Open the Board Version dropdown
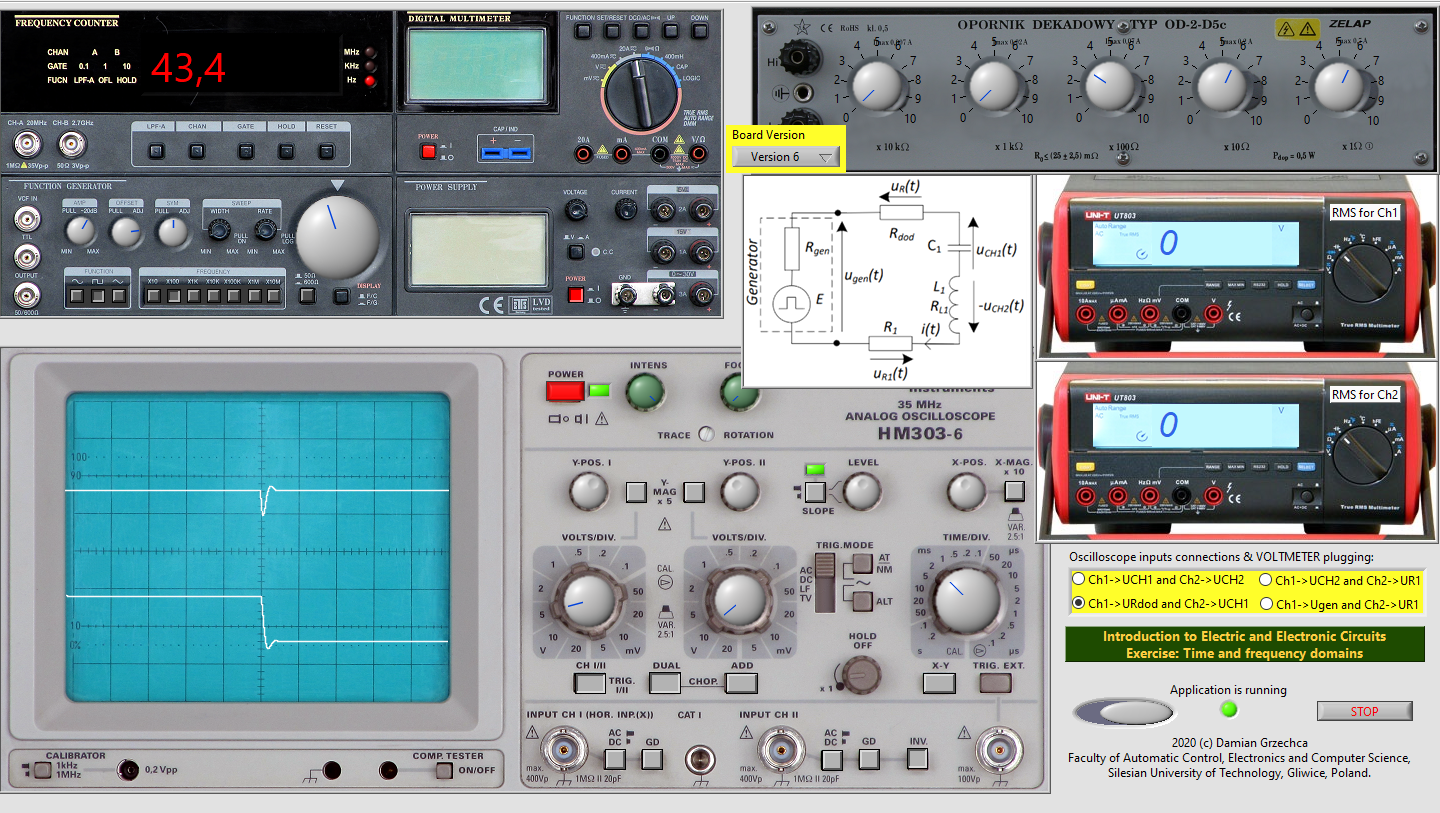1440x813 pixels. (x=786, y=157)
